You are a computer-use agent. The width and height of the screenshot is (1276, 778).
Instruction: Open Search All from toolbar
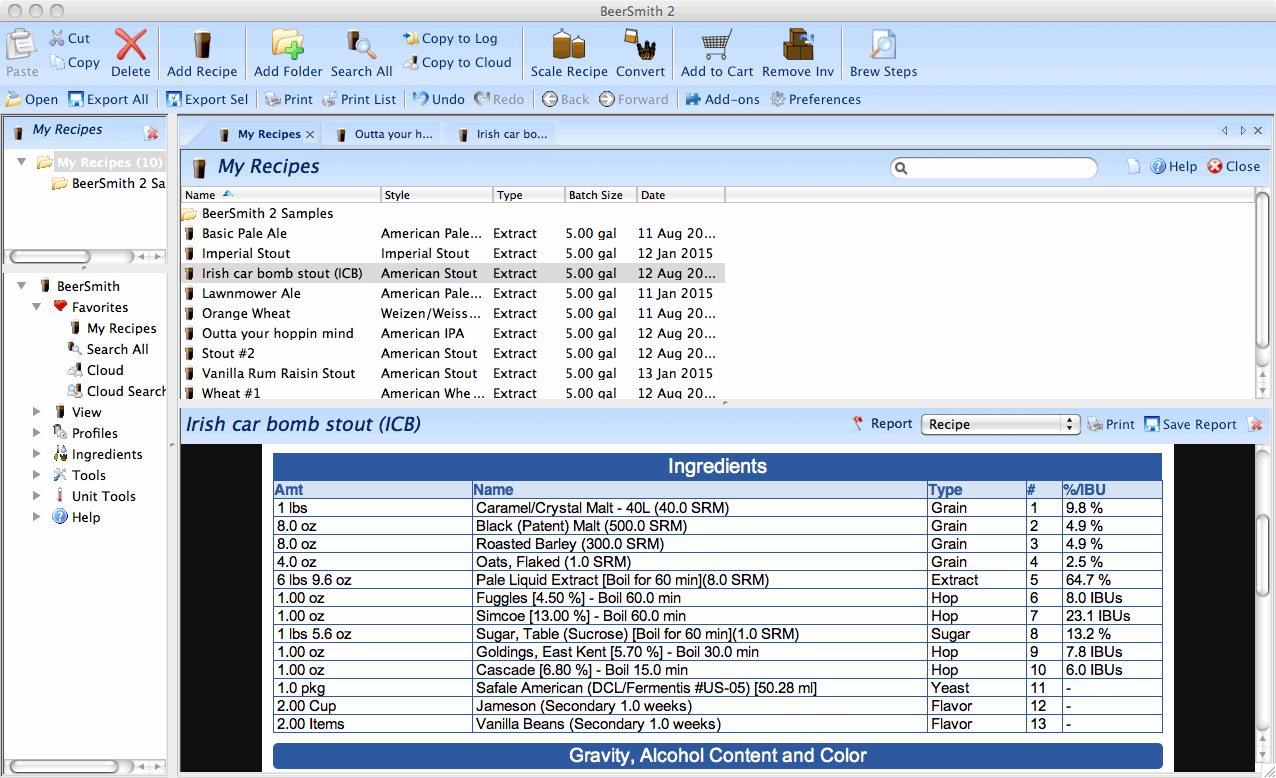coord(361,53)
